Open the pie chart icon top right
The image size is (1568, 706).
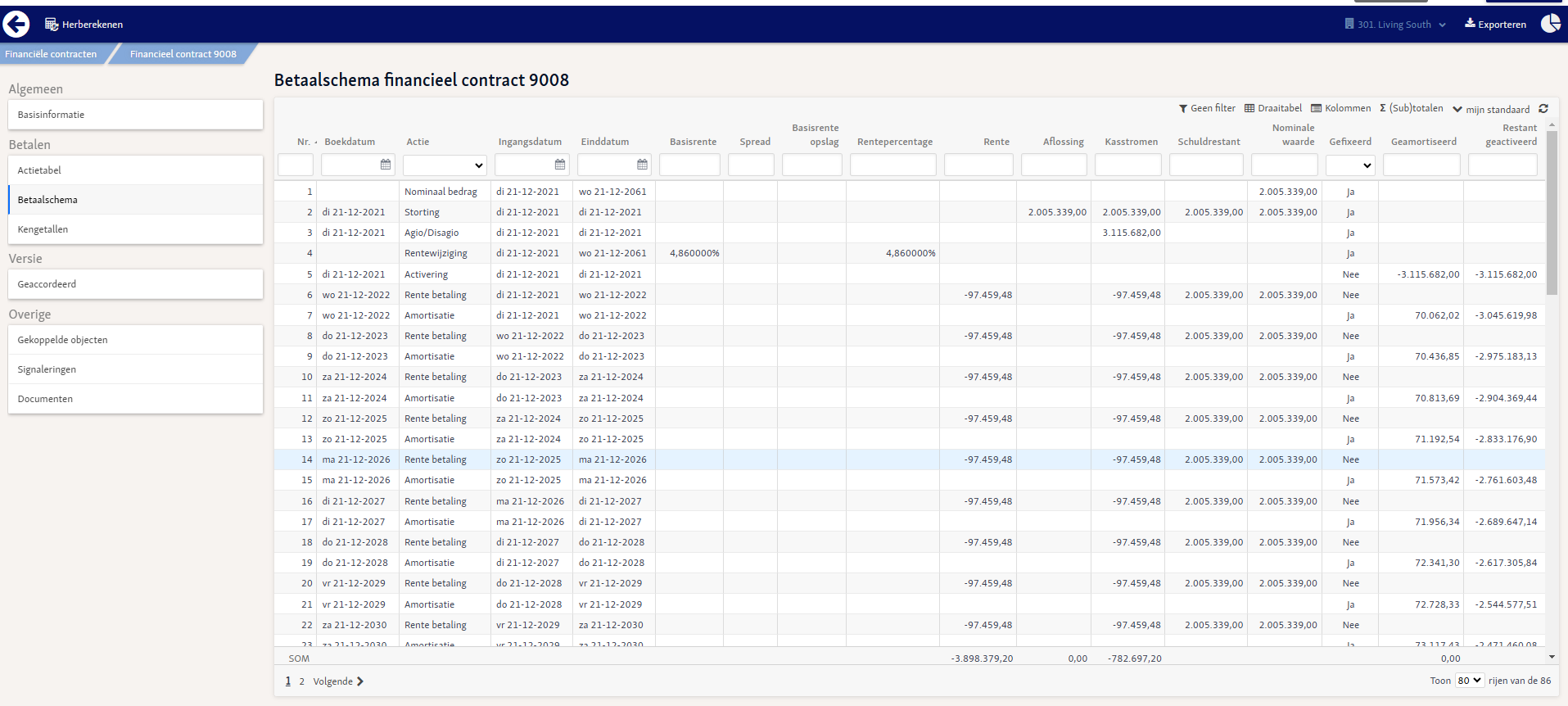point(1551,24)
